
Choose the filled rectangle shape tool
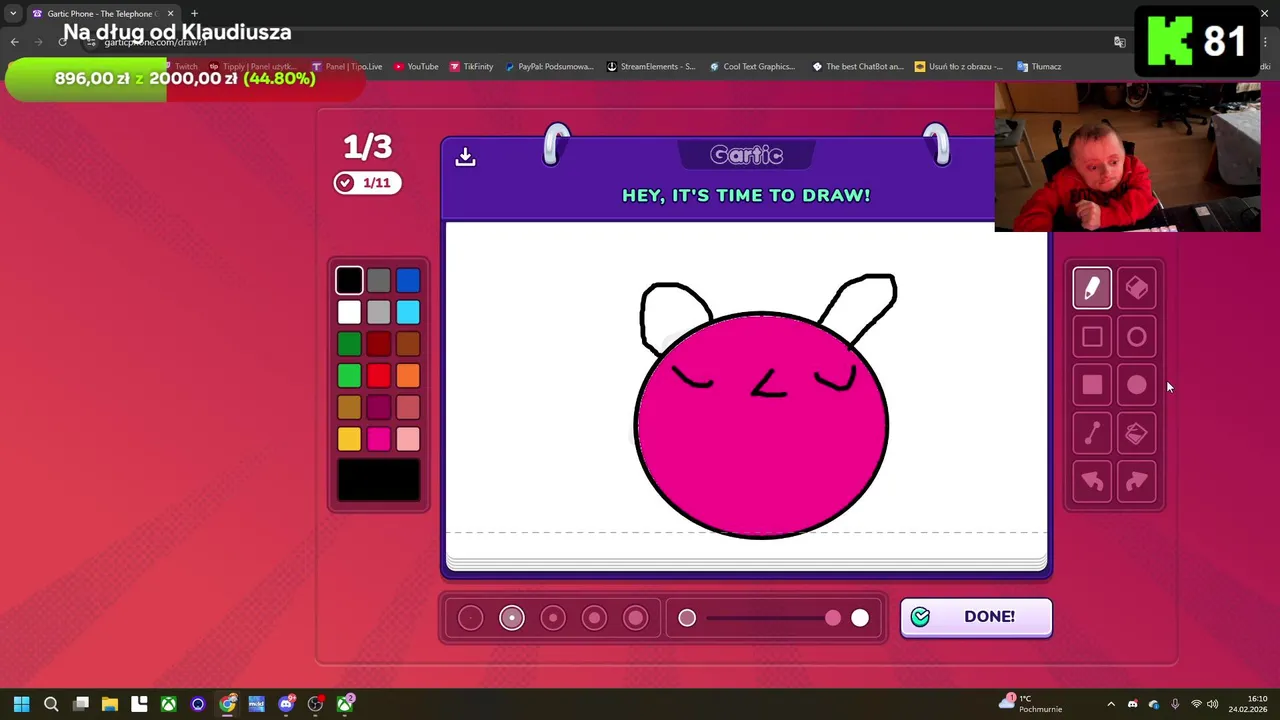point(1092,385)
